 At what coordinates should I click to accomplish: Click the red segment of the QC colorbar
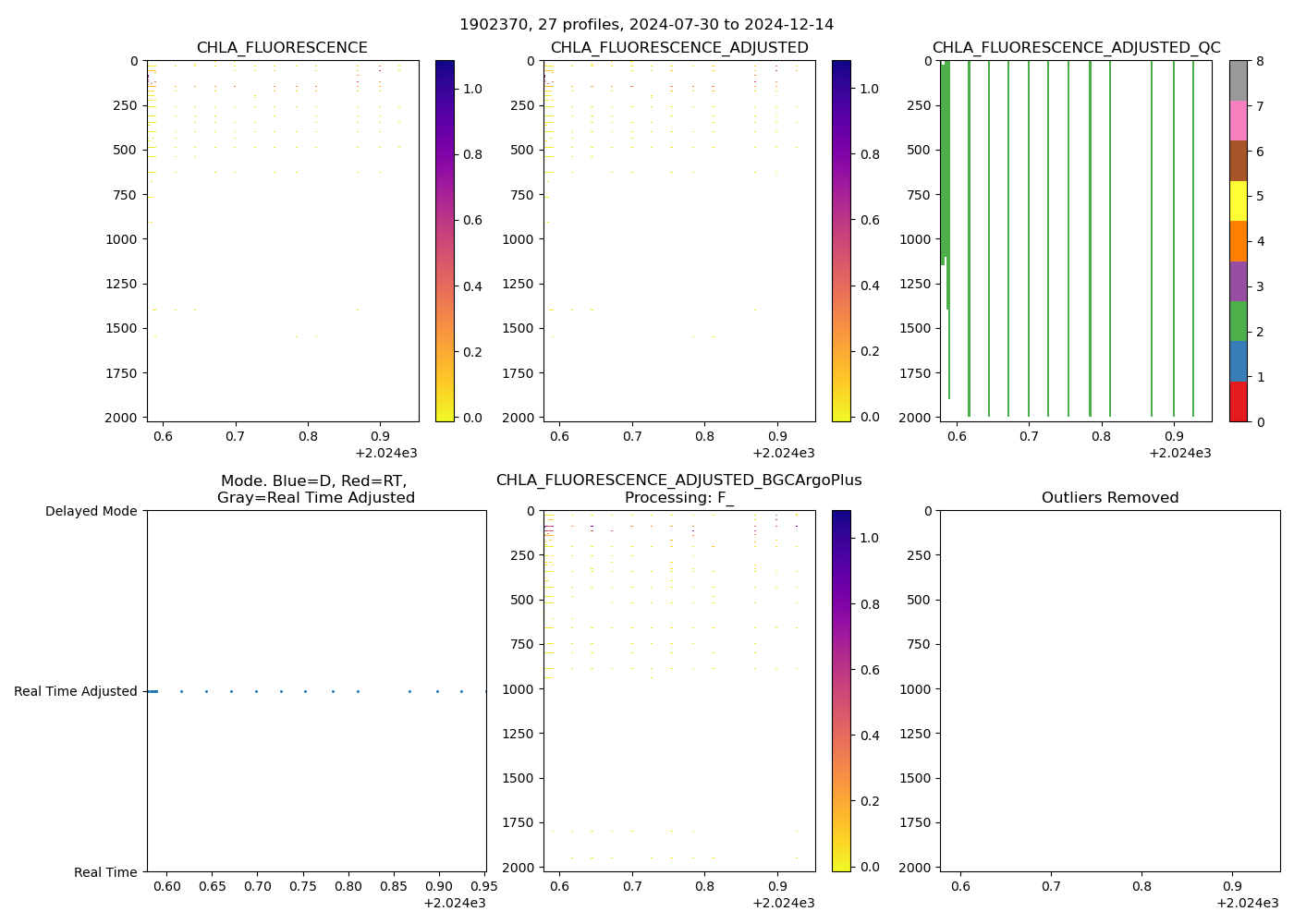coord(1238,402)
